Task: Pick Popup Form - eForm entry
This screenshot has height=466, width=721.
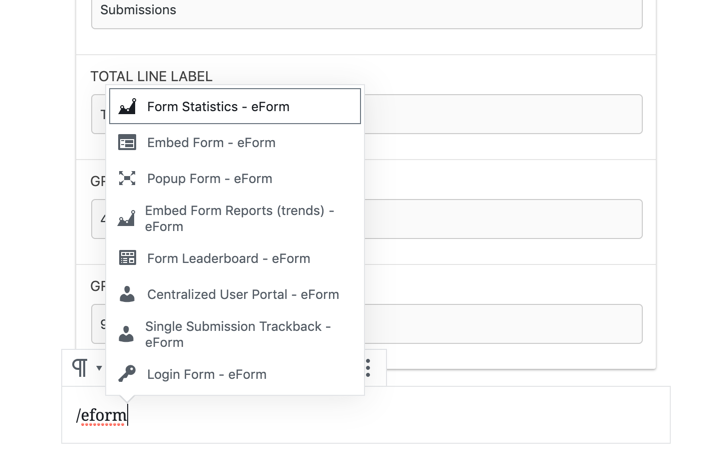Action: coord(235,178)
